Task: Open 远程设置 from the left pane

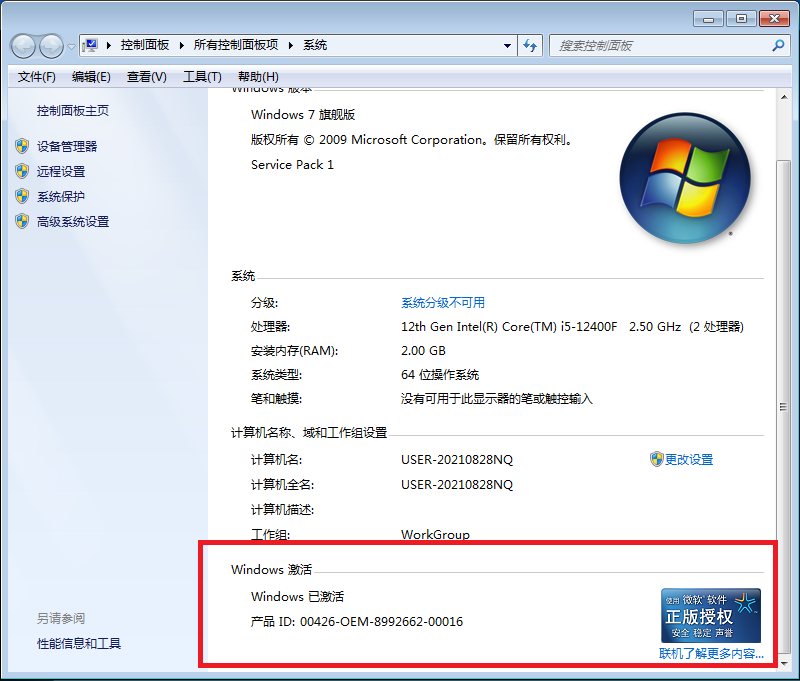Action: (x=61, y=171)
